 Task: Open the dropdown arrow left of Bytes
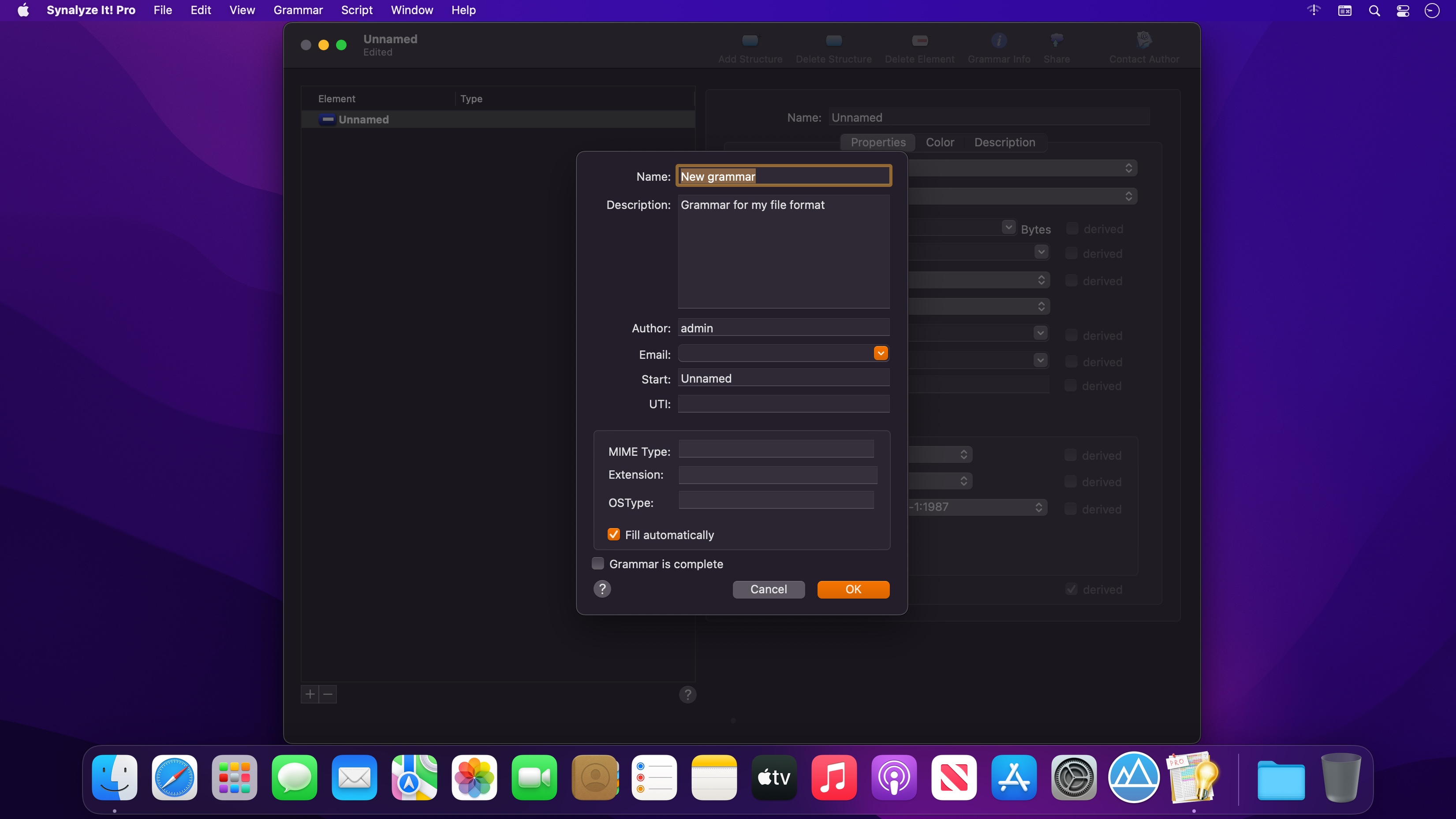1008,227
